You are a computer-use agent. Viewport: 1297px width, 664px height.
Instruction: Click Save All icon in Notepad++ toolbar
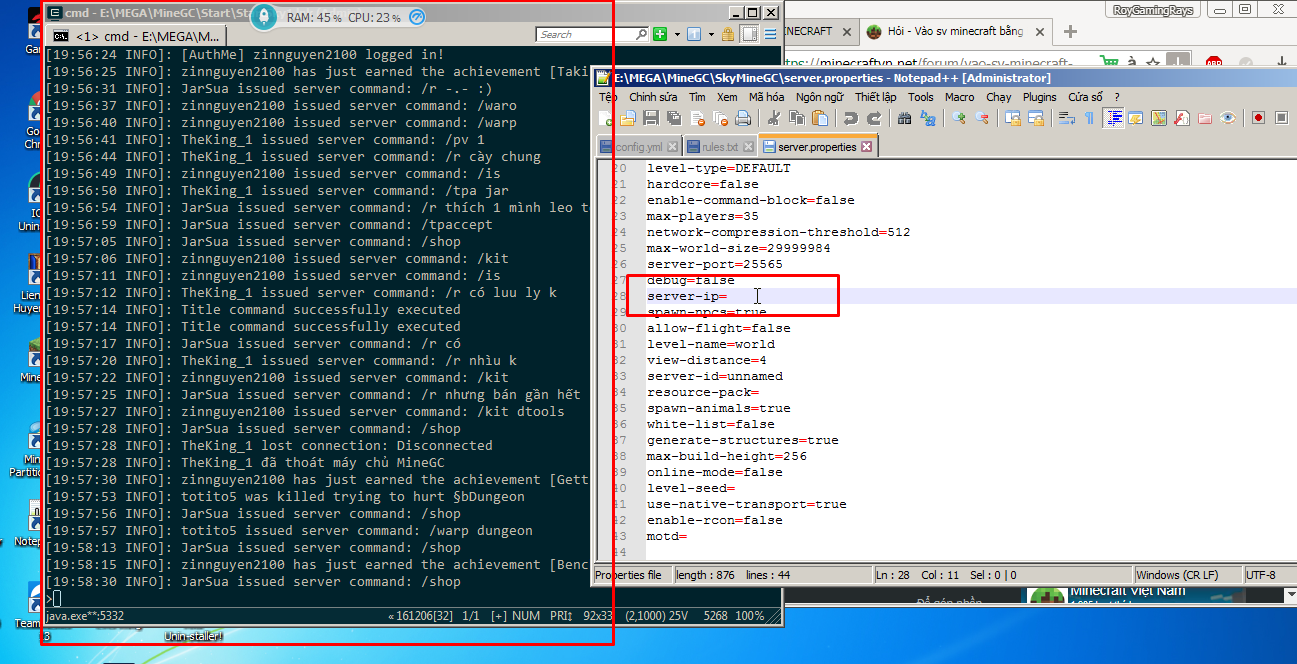tap(675, 118)
